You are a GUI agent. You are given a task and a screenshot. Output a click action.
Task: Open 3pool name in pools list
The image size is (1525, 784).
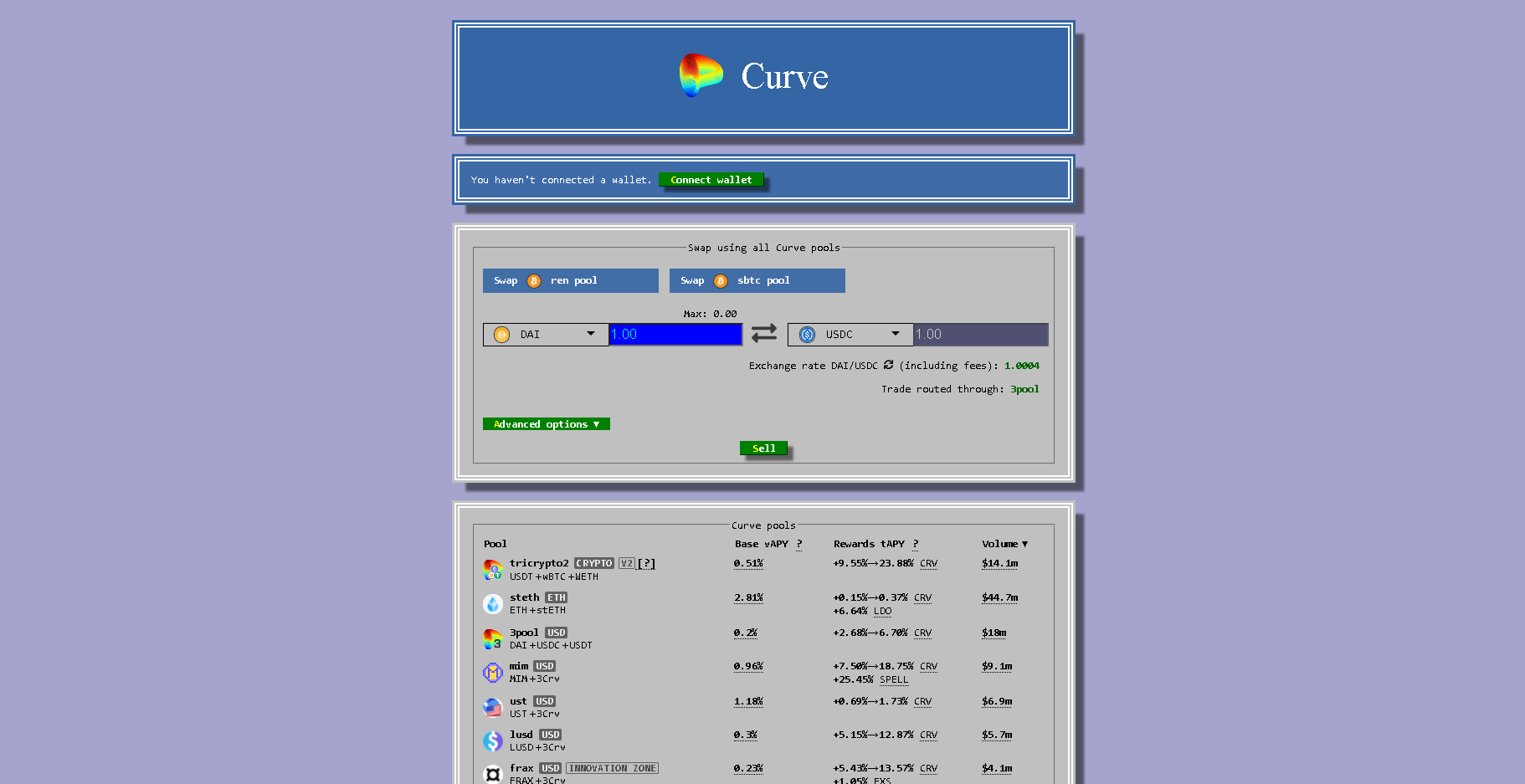point(524,633)
